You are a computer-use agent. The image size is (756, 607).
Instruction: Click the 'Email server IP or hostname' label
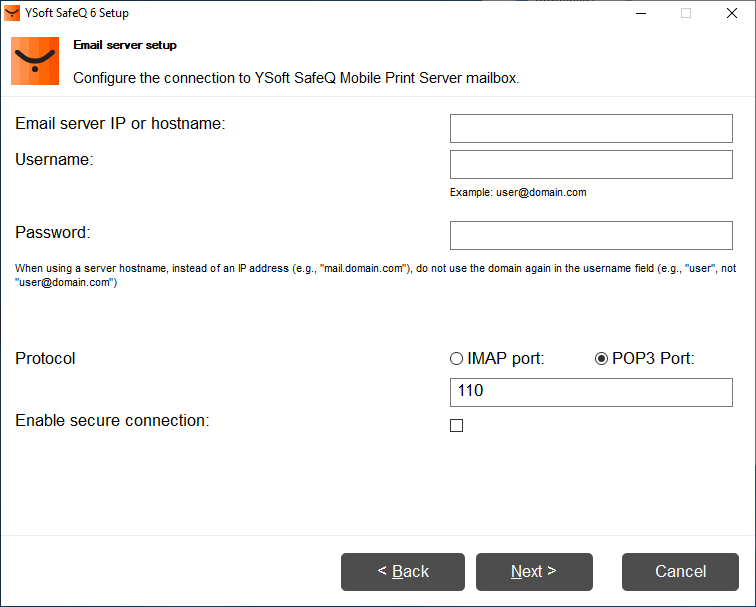pos(120,124)
